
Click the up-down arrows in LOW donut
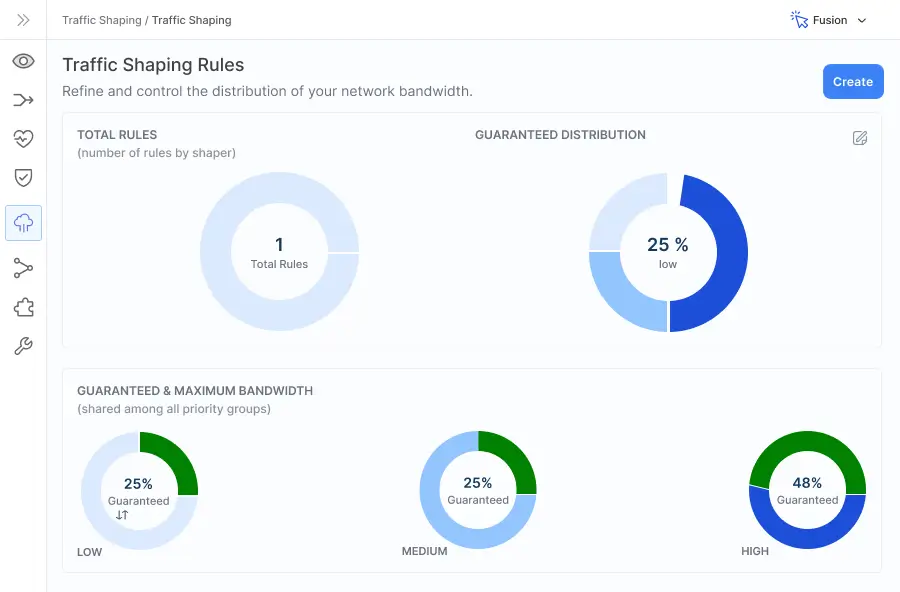[x=122, y=515]
